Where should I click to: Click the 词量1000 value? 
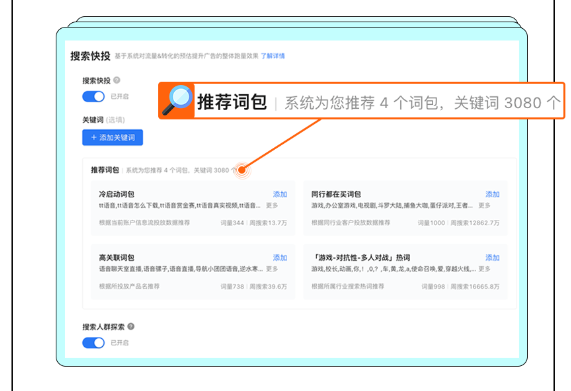pyautogui.click(x=431, y=223)
